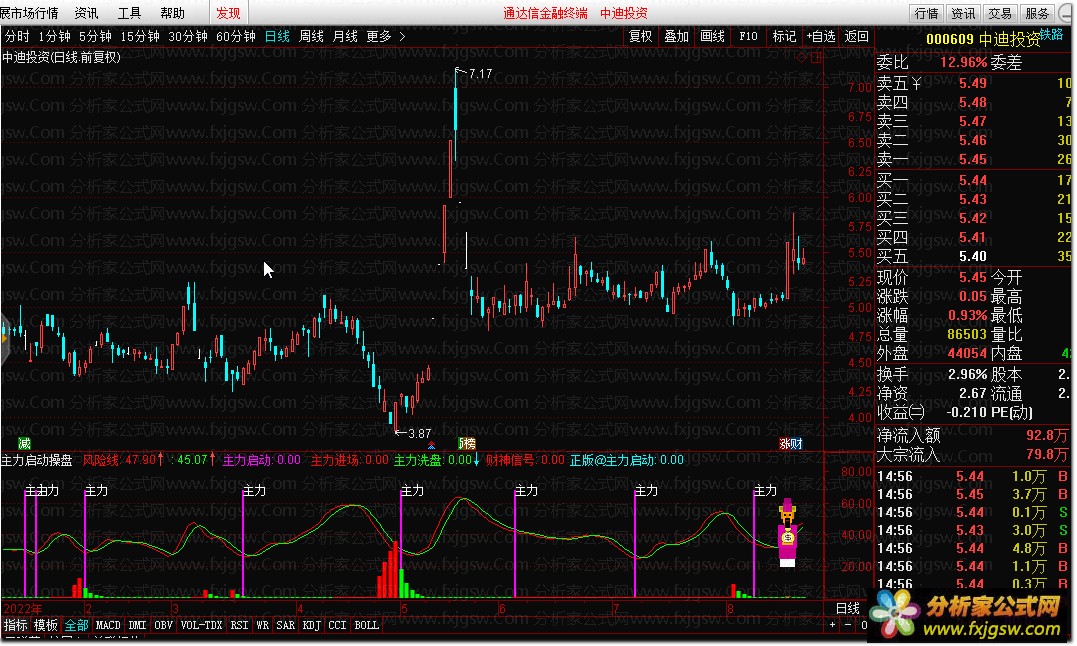Expand the 更多 periods list
The image size is (1077, 646).
(385, 36)
